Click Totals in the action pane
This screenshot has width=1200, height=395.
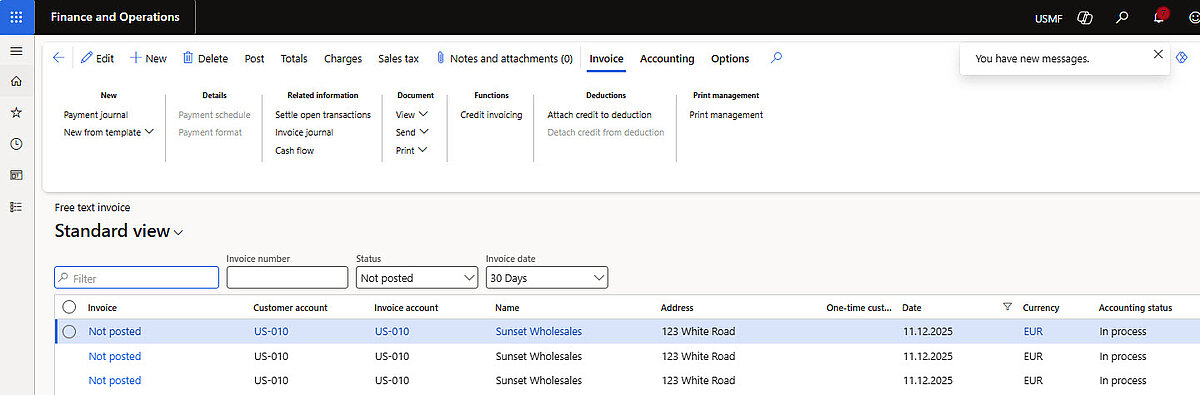294,59
